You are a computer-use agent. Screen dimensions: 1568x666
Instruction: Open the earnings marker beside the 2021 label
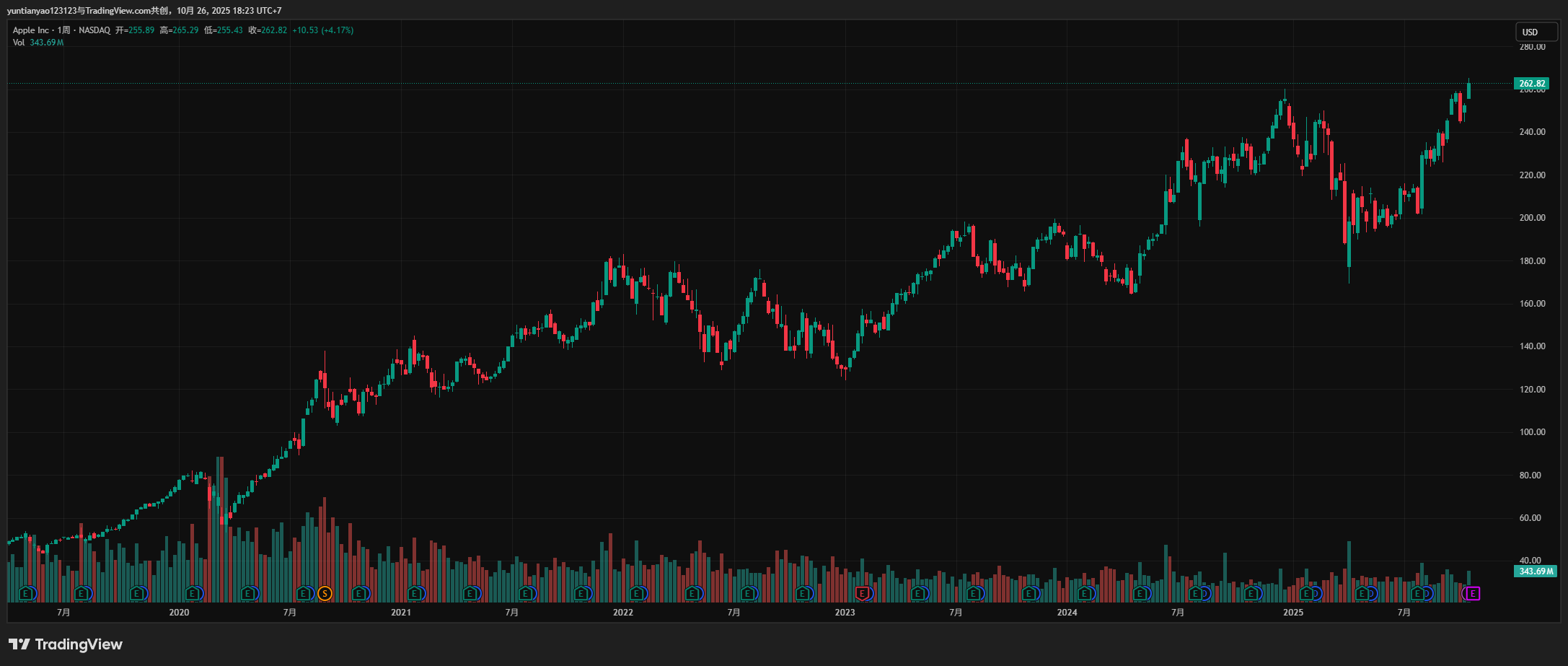415,594
